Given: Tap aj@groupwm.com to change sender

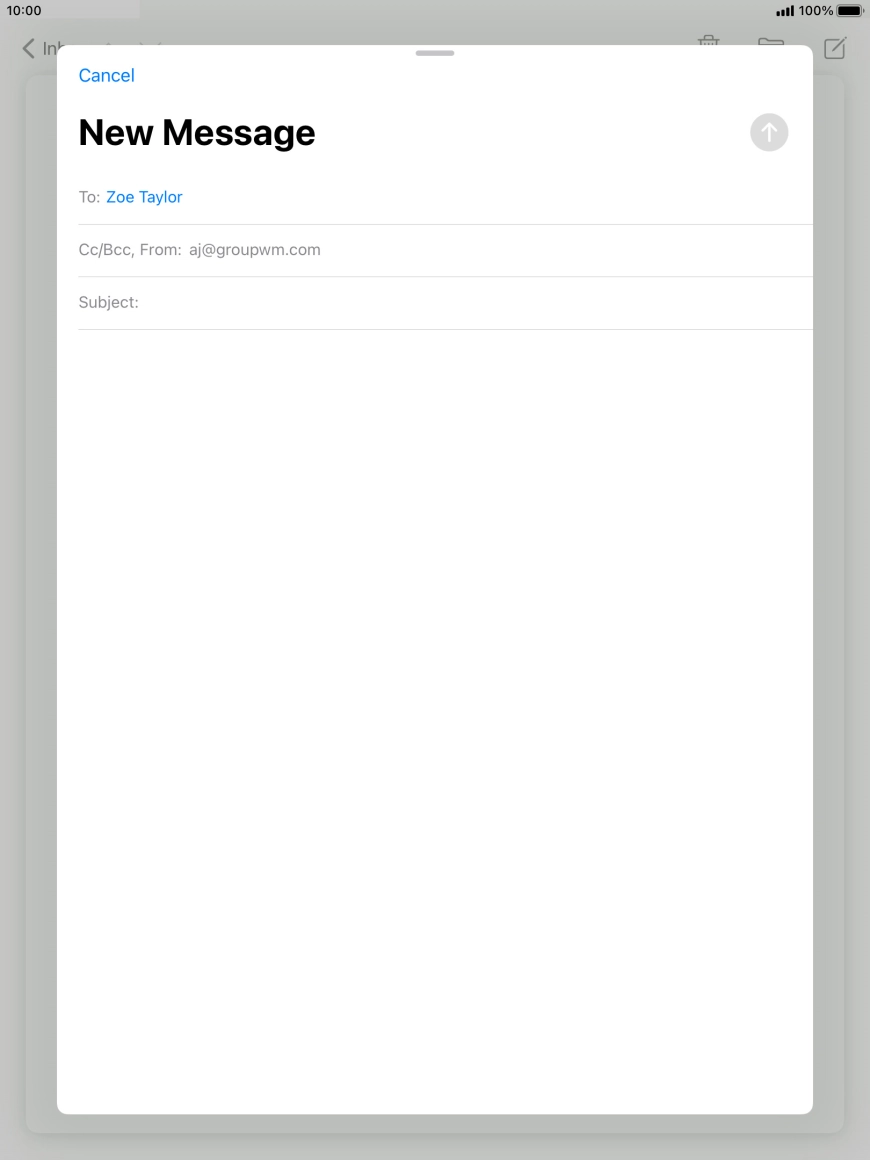Looking at the screenshot, I should [x=254, y=249].
